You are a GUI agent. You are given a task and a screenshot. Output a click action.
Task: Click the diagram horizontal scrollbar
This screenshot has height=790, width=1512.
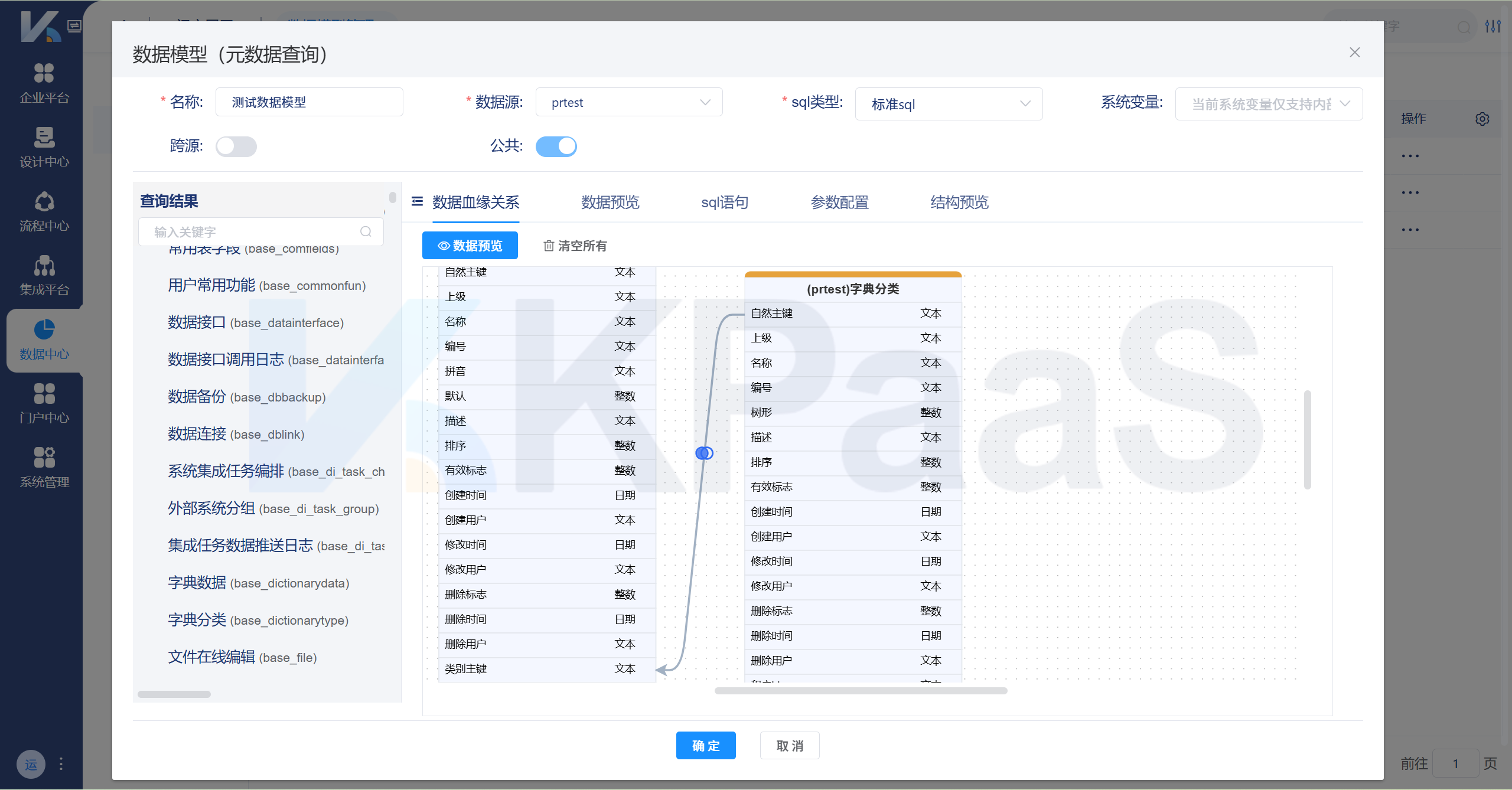tap(860, 690)
